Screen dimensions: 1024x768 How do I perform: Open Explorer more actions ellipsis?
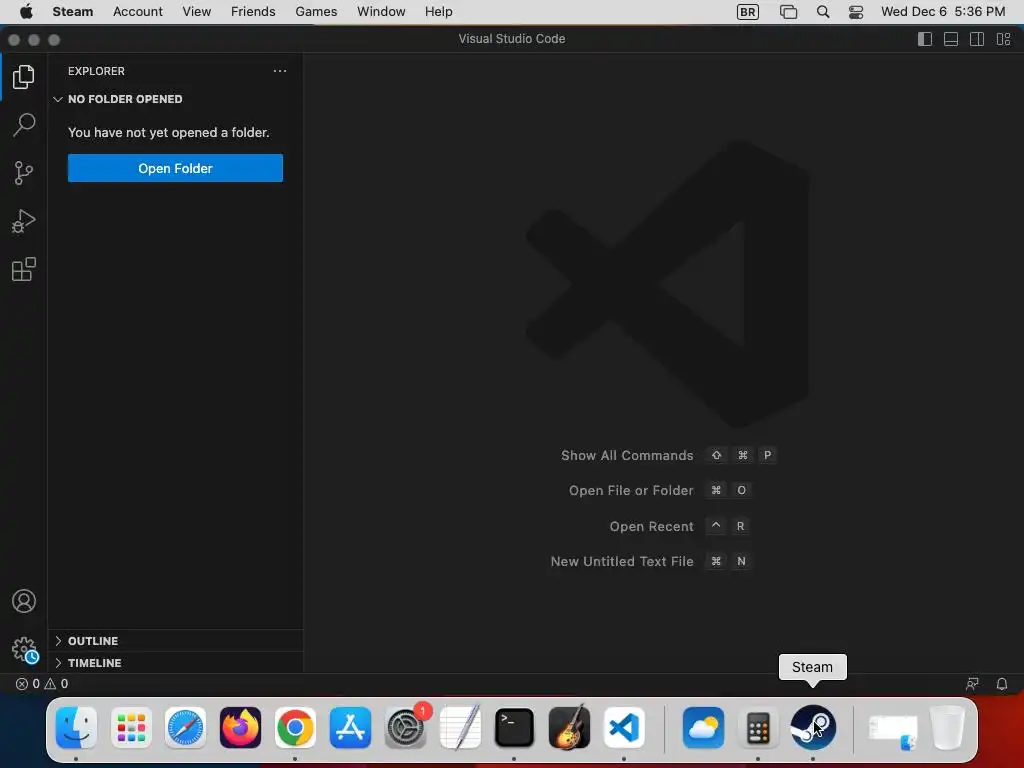click(x=280, y=71)
